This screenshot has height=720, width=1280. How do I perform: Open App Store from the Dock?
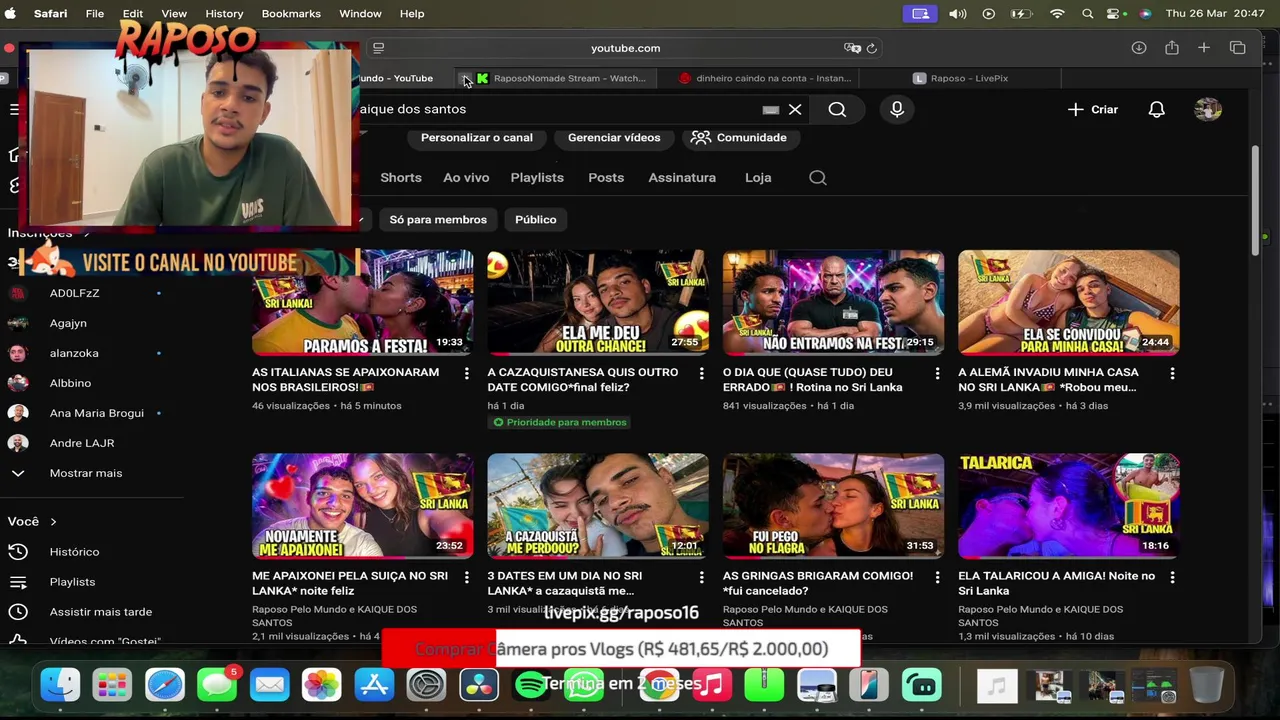click(x=374, y=685)
